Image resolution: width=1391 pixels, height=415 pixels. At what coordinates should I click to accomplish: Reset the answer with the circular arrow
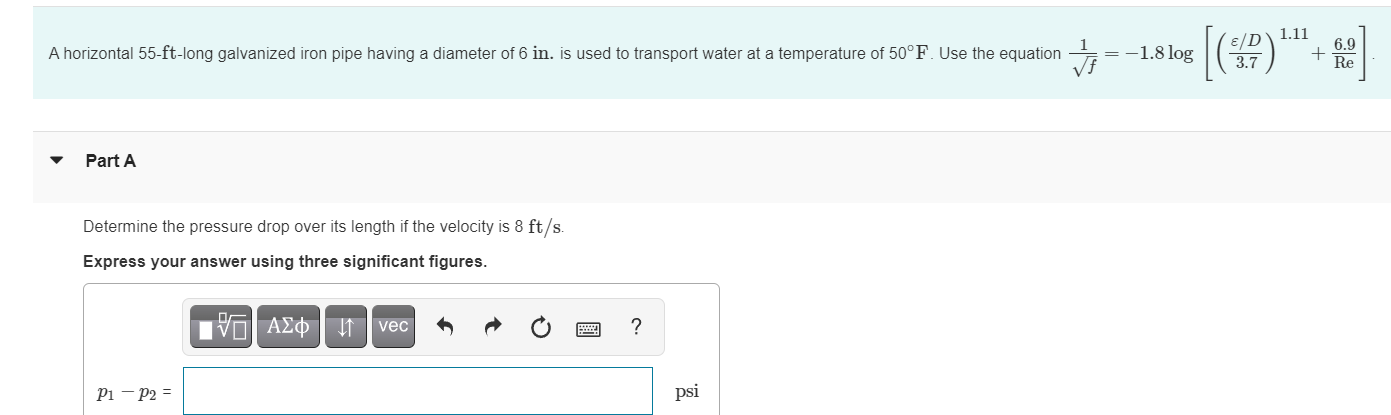pos(541,327)
